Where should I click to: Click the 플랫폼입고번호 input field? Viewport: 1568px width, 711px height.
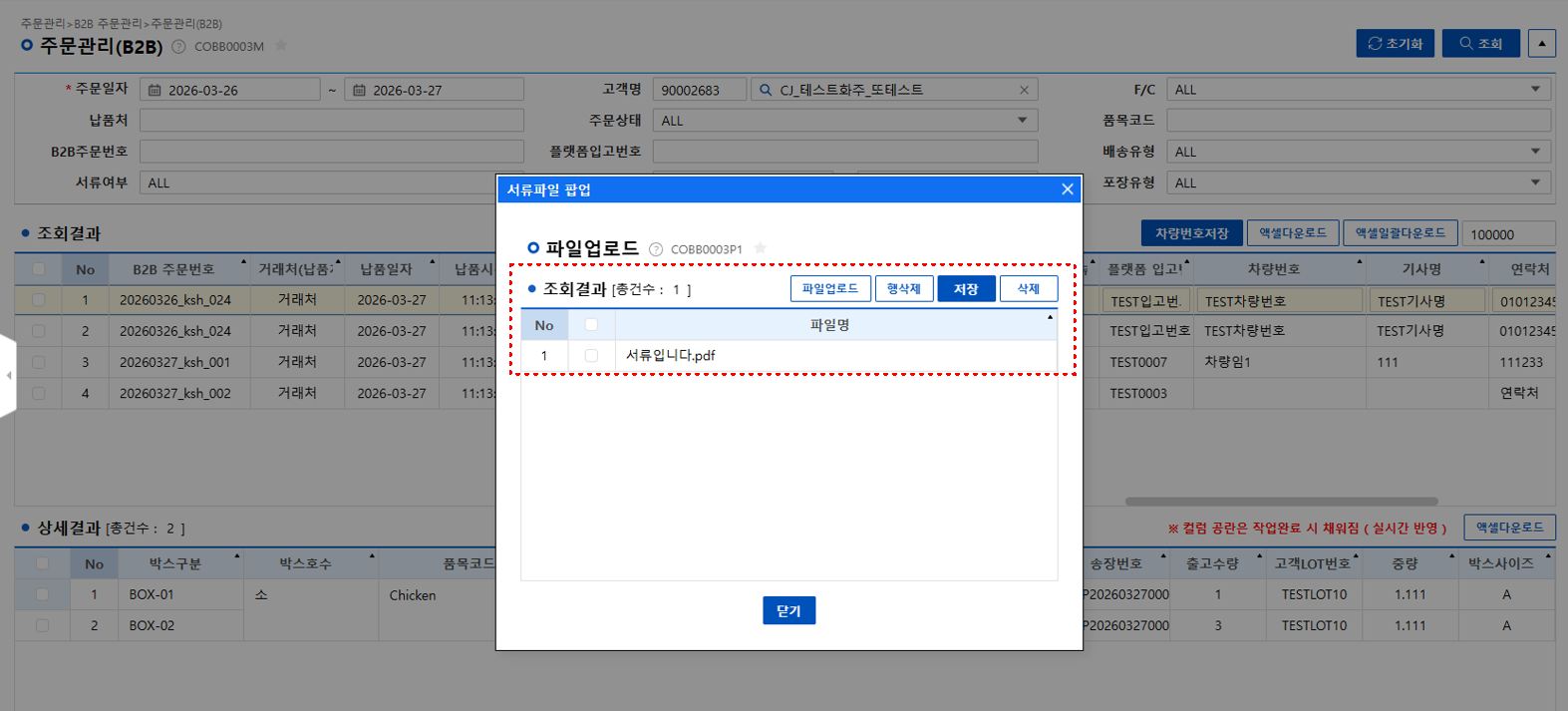tap(845, 152)
